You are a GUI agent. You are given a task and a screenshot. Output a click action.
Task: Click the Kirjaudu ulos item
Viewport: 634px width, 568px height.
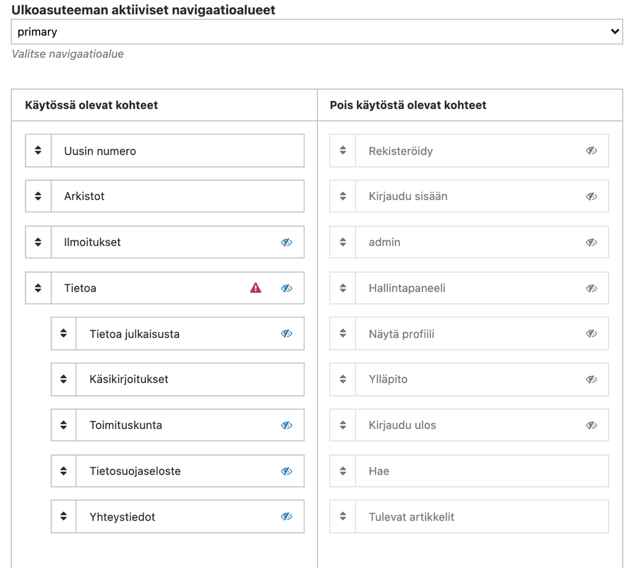469,425
